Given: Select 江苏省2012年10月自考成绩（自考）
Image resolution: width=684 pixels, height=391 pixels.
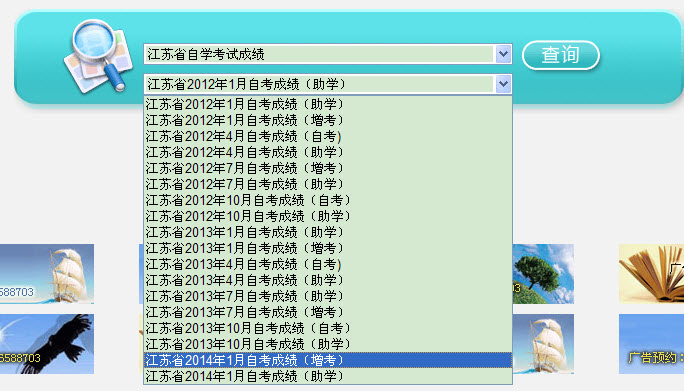Looking at the screenshot, I should pos(328,200).
